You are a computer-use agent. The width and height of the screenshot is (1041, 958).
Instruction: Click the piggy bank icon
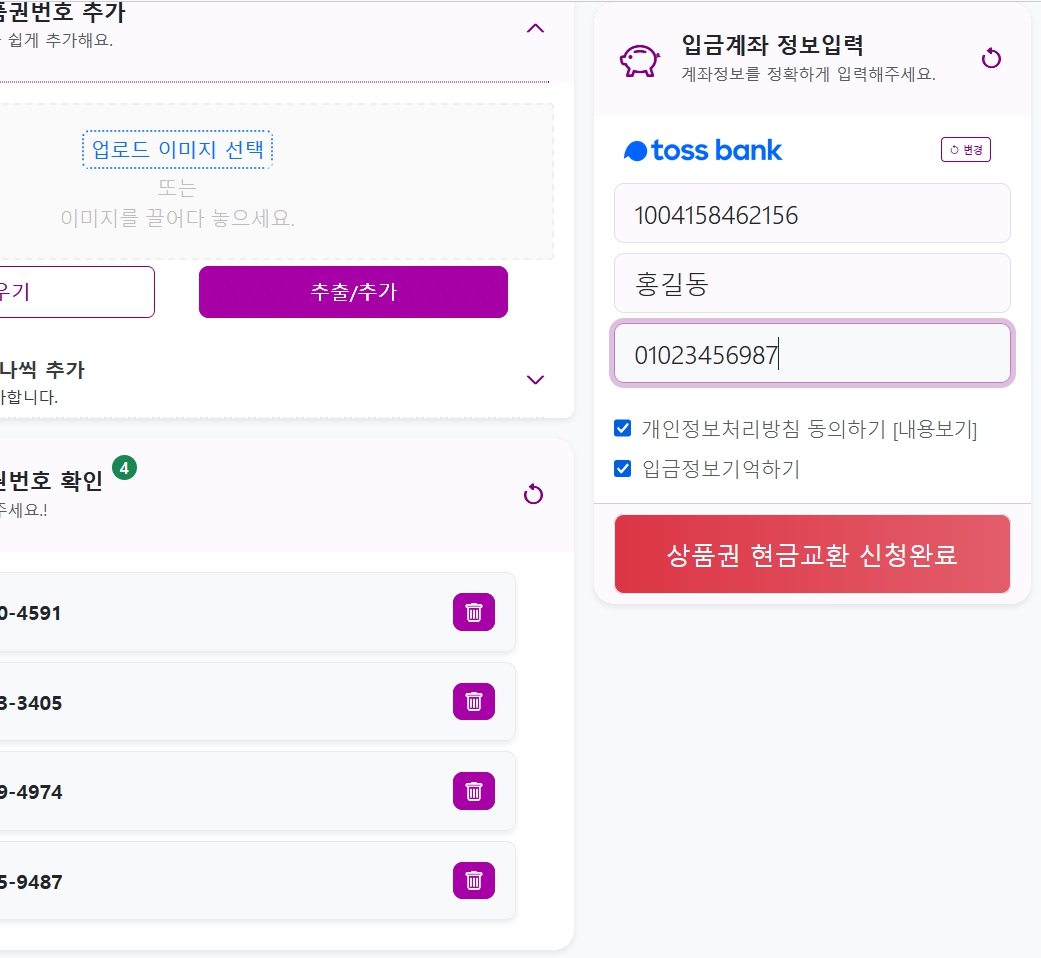(639, 60)
